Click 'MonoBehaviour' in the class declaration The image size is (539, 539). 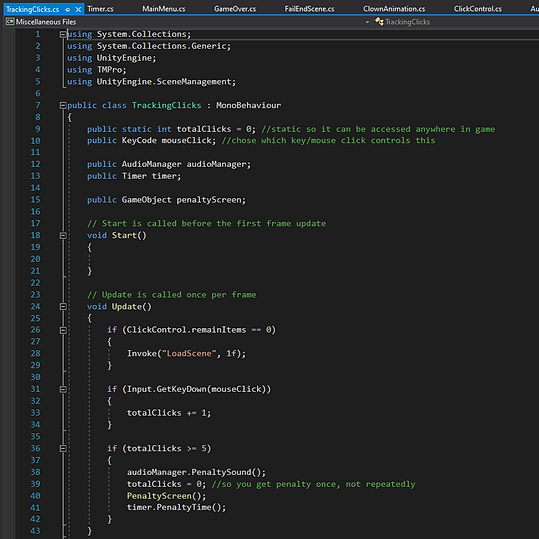coord(248,106)
